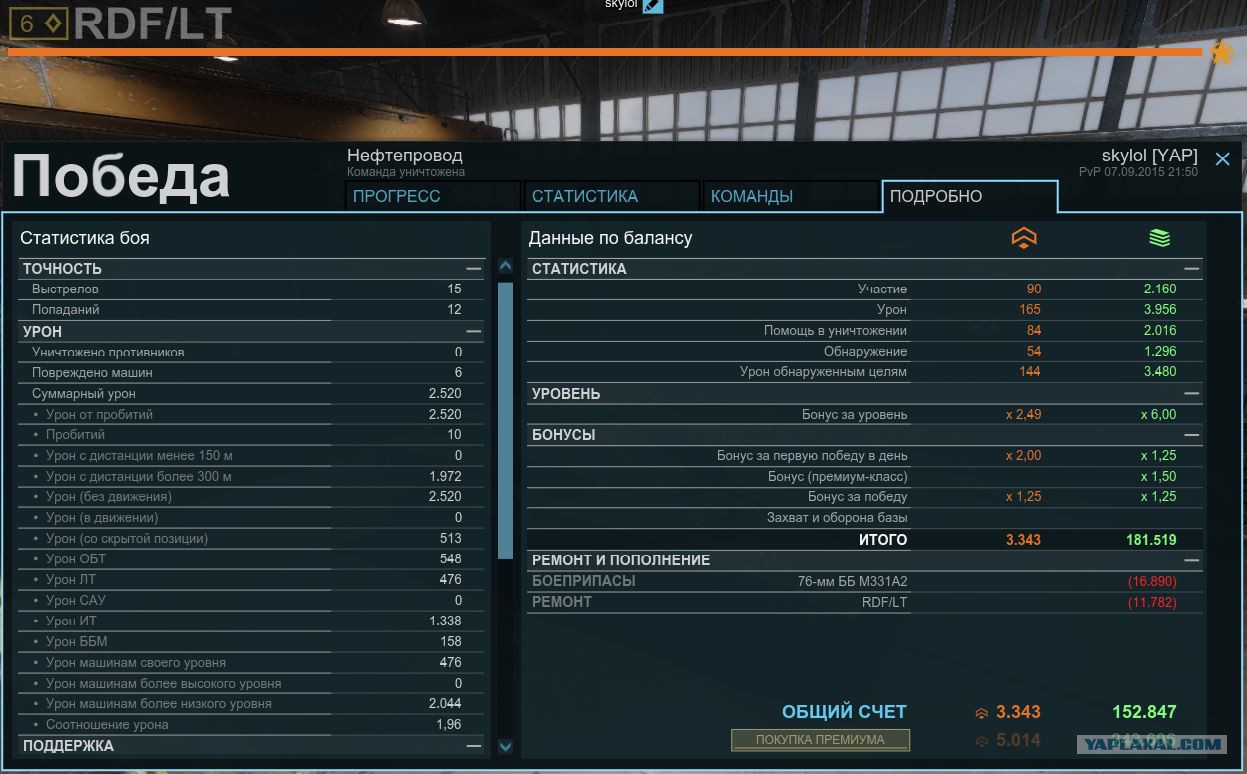Image resolution: width=1247 pixels, height=774 pixels.
Task: Click the green credits column icon
Action: pyautogui.click(x=1159, y=238)
